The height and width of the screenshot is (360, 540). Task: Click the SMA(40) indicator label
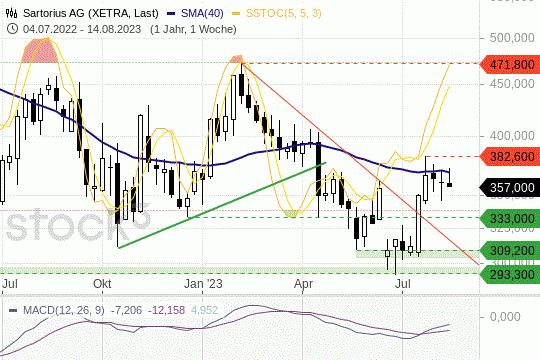202,13
